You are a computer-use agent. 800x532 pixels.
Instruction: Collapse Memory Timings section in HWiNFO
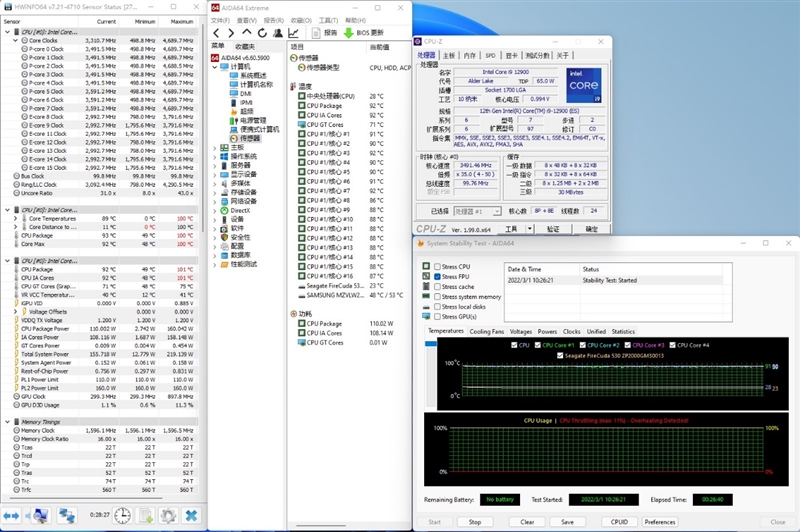[x=7, y=422]
